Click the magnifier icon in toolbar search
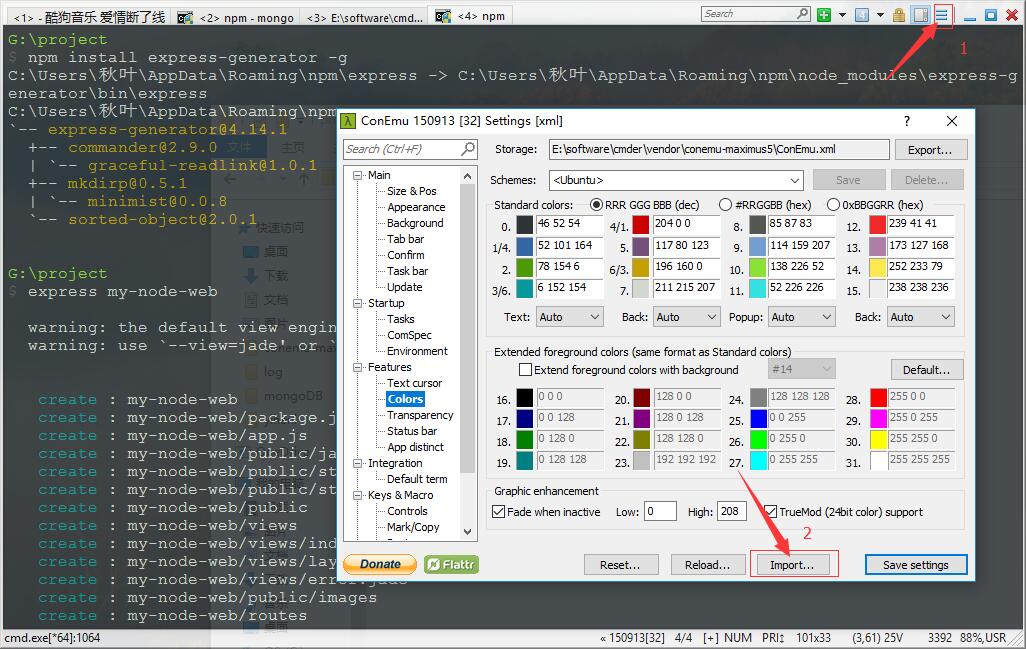 pos(803,14)
